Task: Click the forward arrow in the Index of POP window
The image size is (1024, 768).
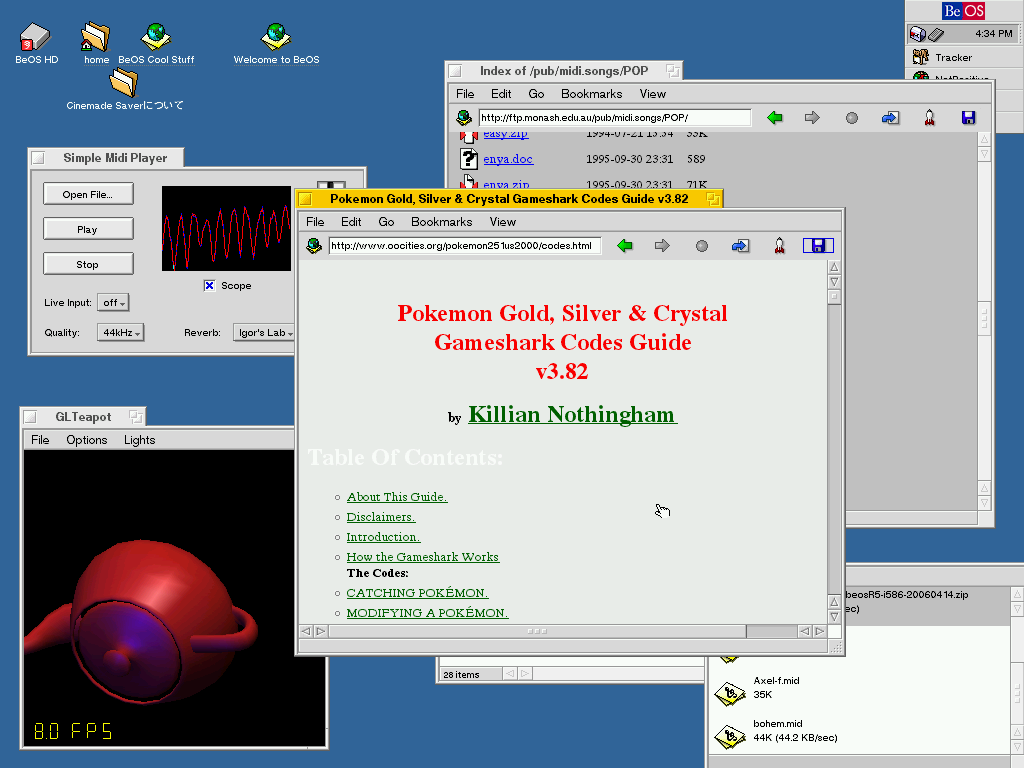Action: point(812,118)
